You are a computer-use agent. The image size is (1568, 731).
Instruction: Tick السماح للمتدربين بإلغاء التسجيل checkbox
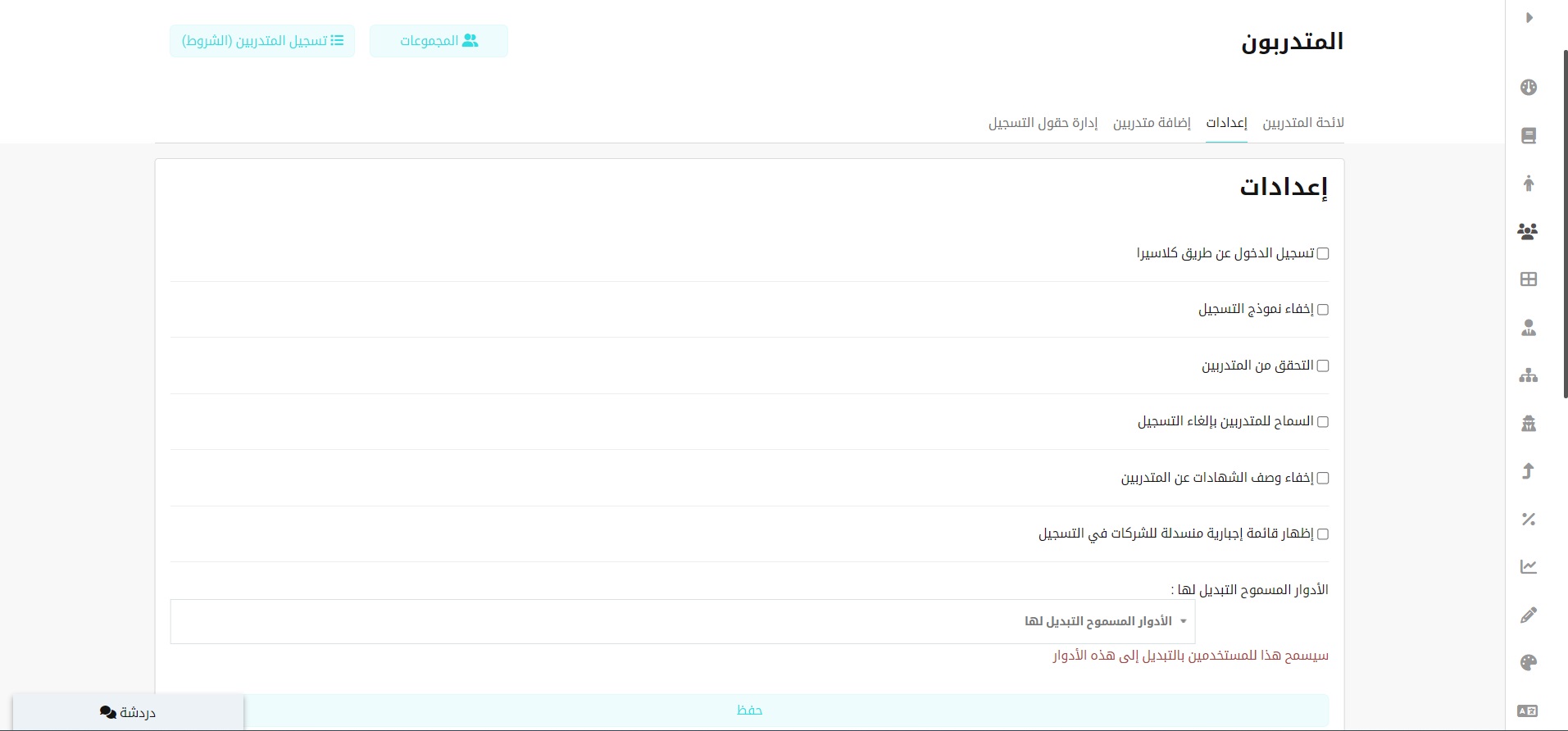(1322, 422)
